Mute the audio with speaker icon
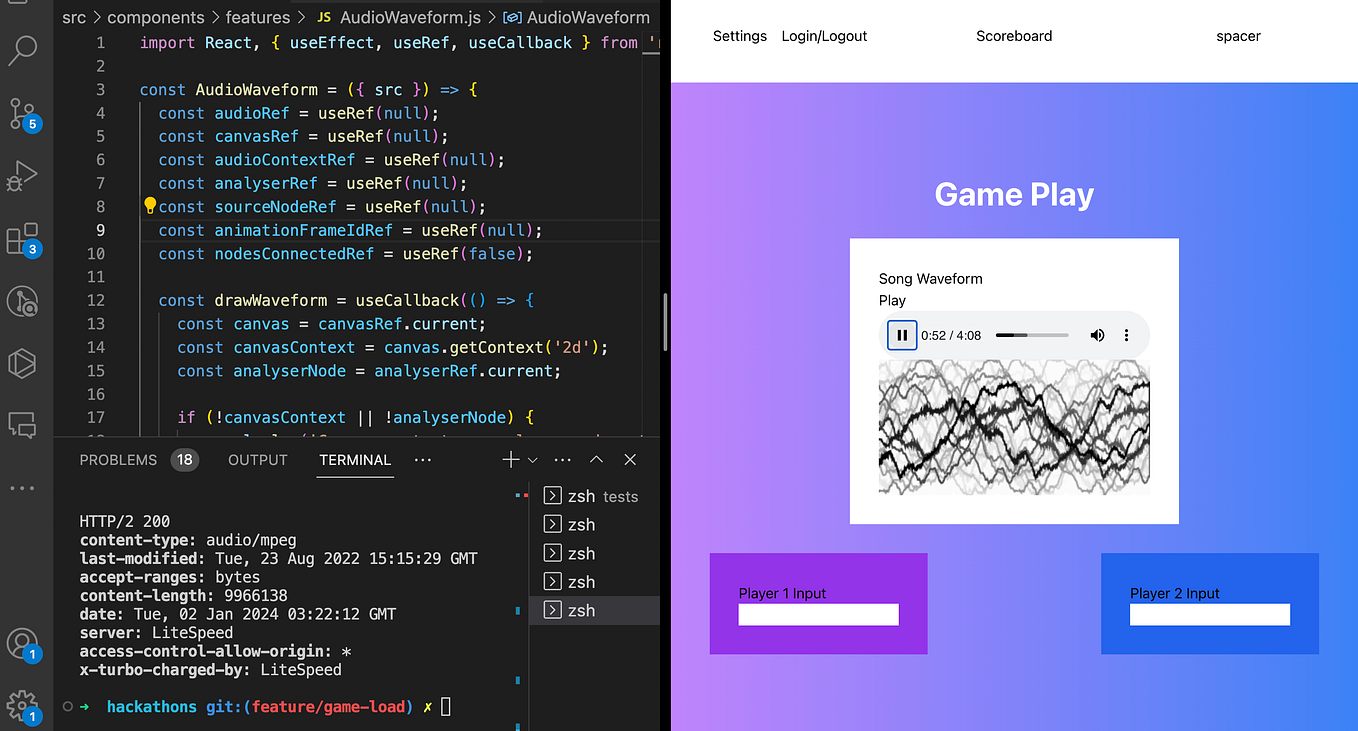1358x731 pixels. pyautogui.click(x=1097, y=335)
